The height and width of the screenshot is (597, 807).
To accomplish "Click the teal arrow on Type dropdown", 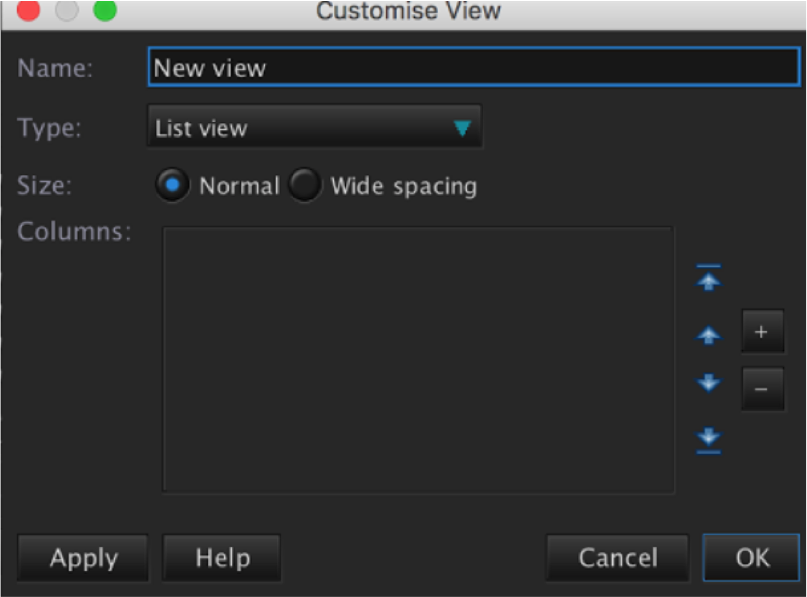I will (462, 128).
